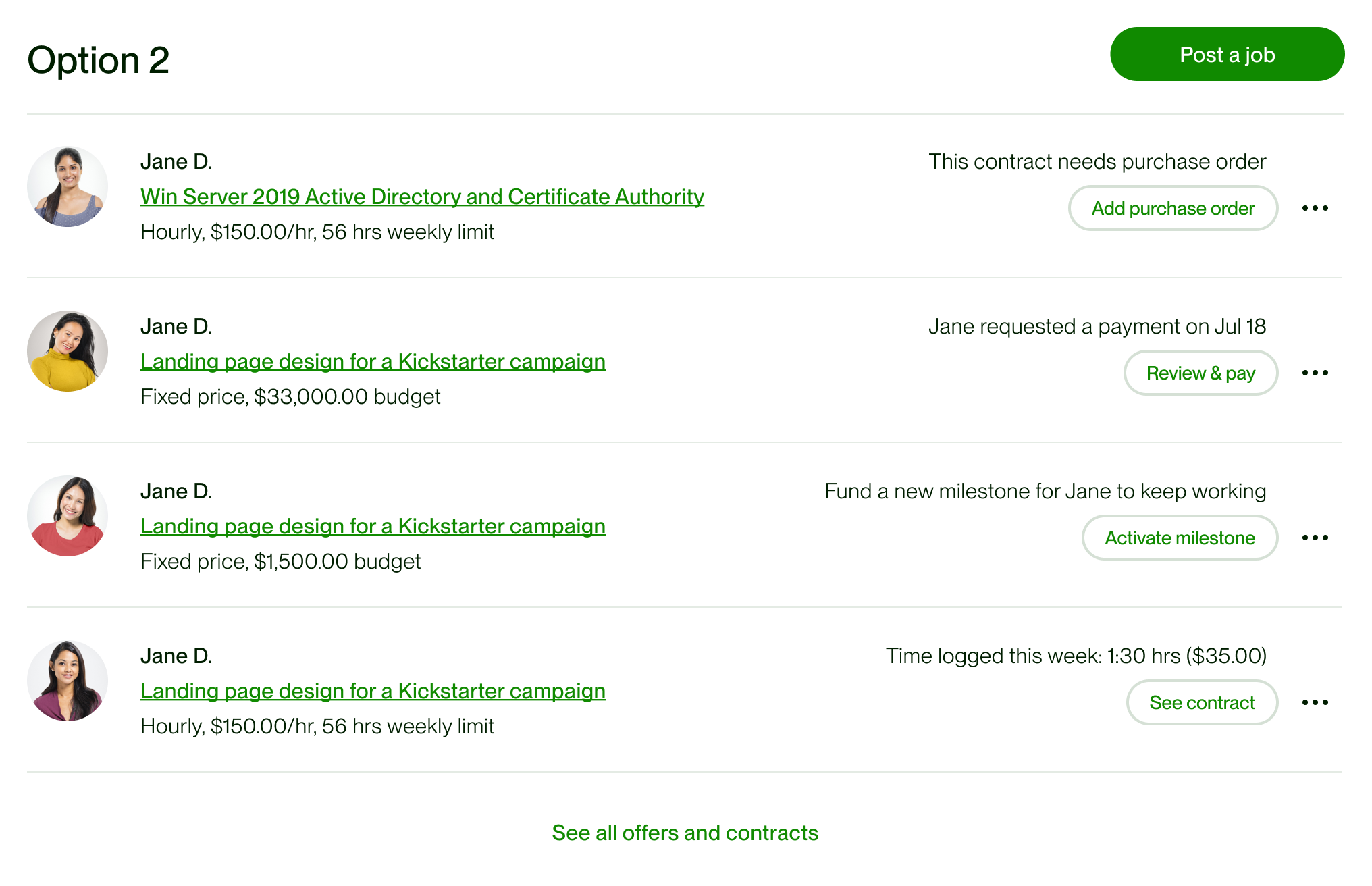Screen dimensions: 1372x886
Task: Open the $1,500.00 budget Landing page link
Action: point(373,526)
